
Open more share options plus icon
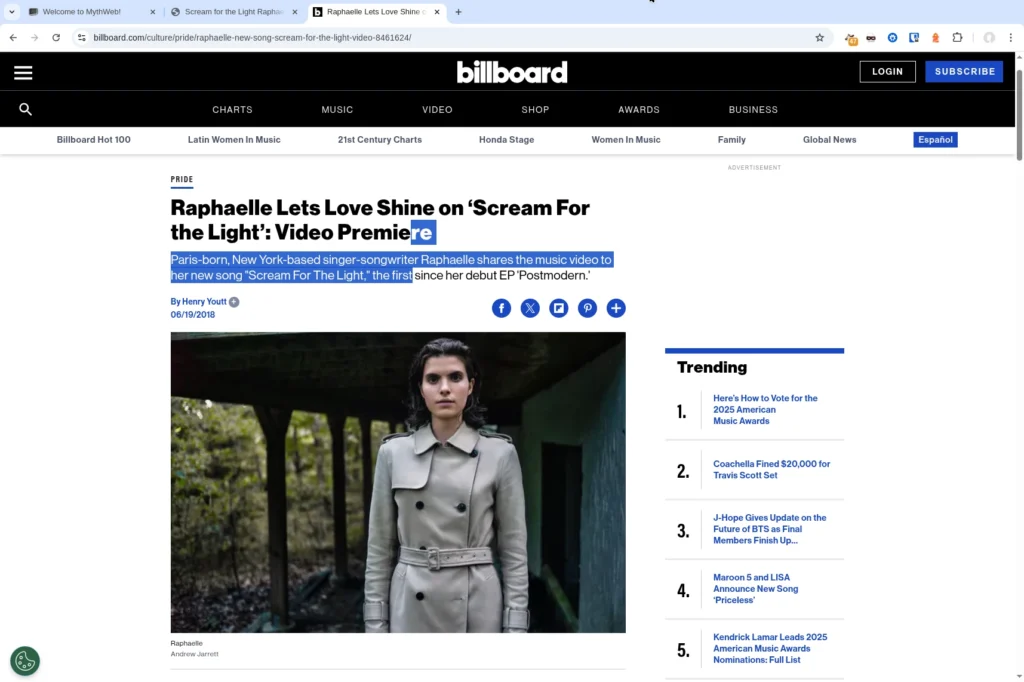(616, 308)
